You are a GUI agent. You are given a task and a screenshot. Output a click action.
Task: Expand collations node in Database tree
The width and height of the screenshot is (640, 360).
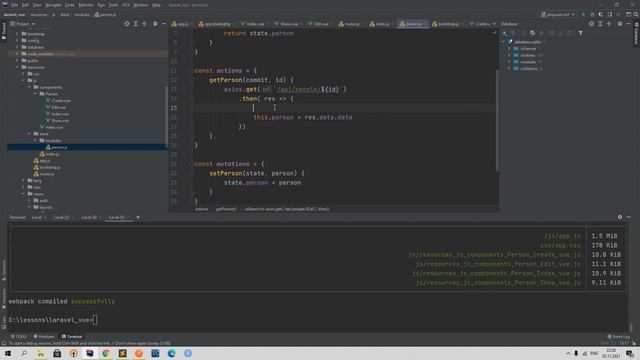[x=509, y=69]
